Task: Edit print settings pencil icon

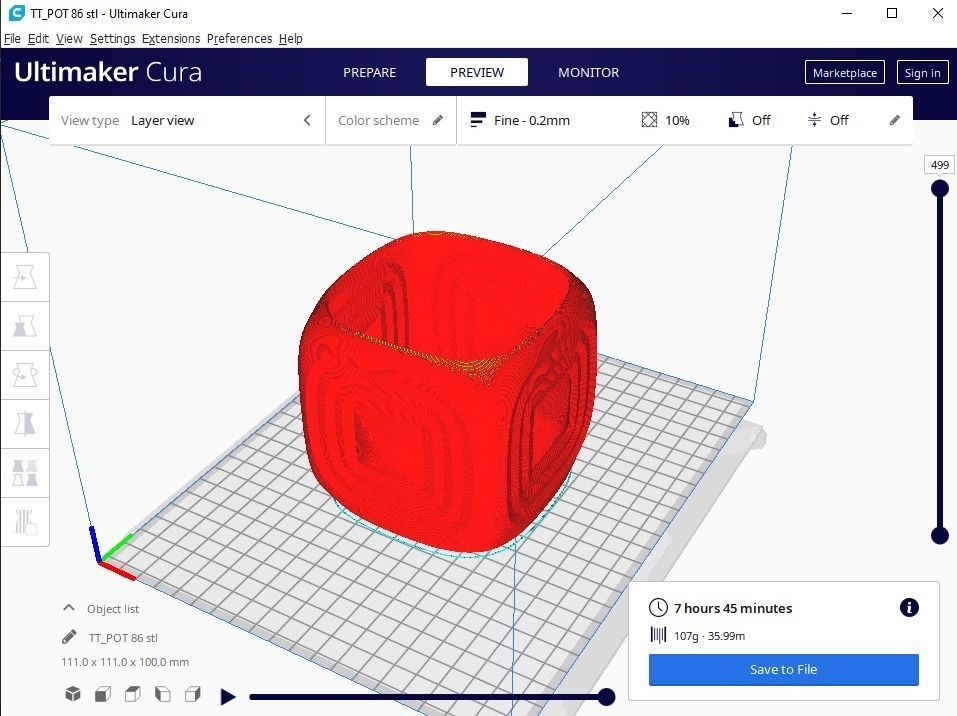Action: point(894,120)
